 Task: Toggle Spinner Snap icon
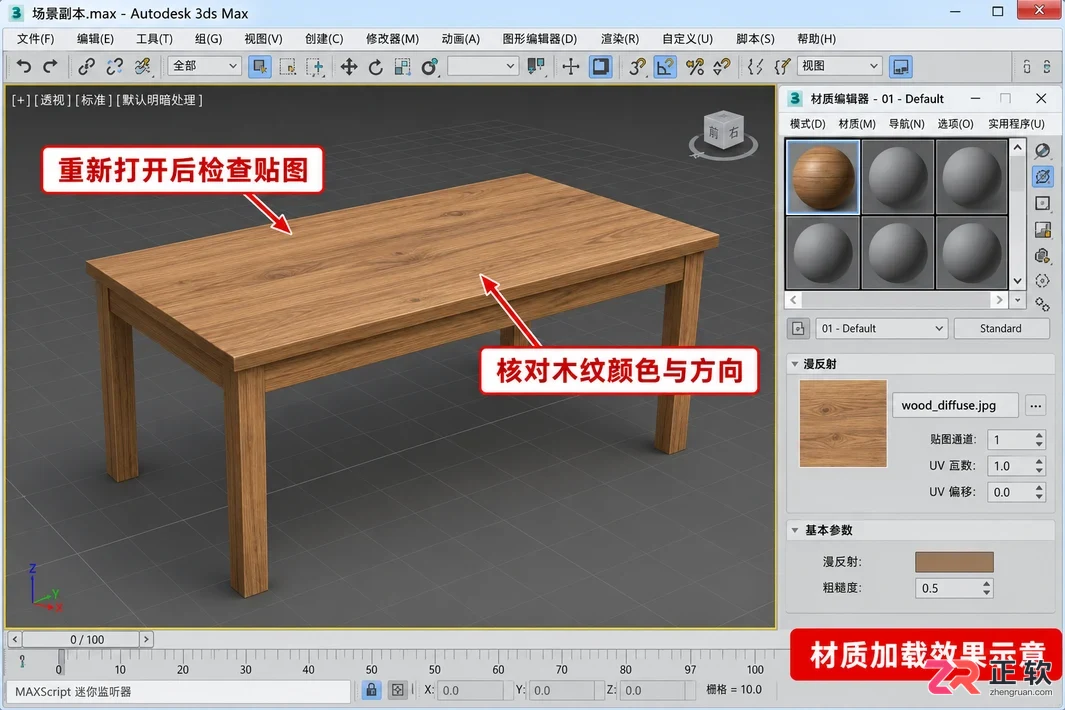click(x=721, y=67)
